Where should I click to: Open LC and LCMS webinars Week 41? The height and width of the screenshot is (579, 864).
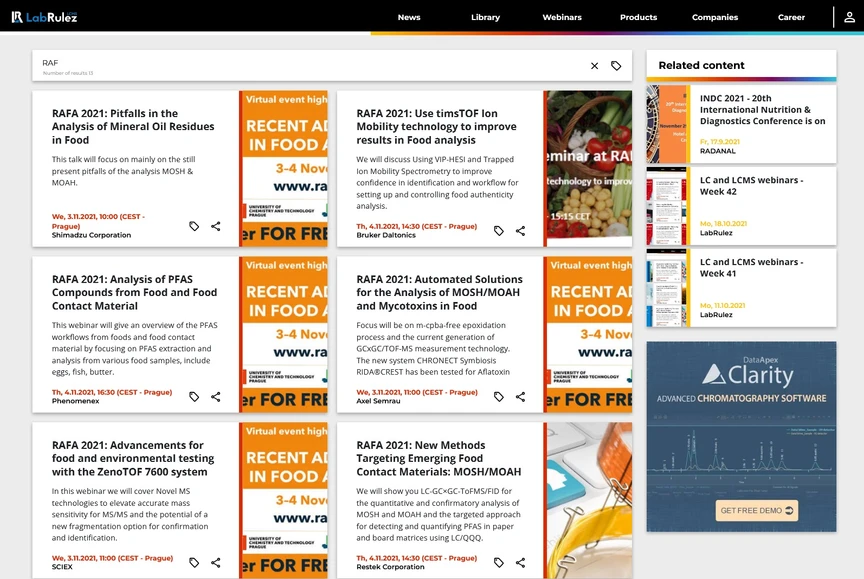pos(752,268)
